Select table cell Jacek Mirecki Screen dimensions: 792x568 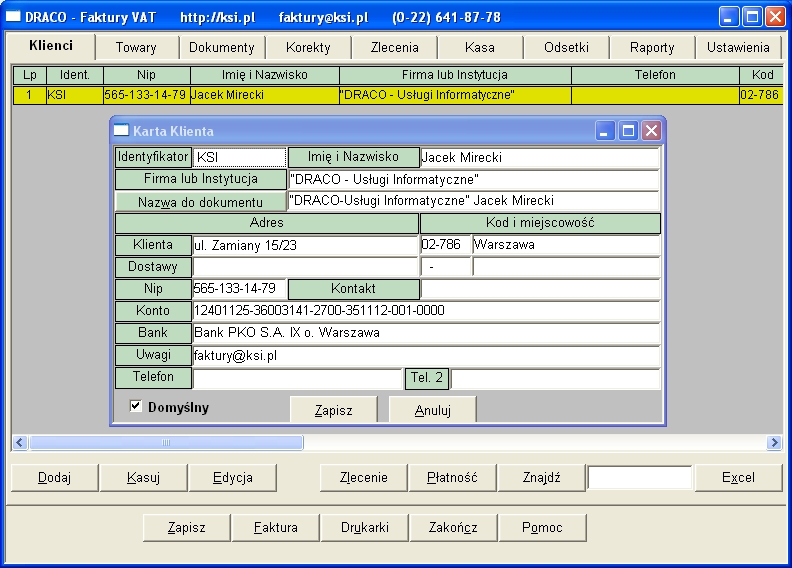(x=265, y=95)
